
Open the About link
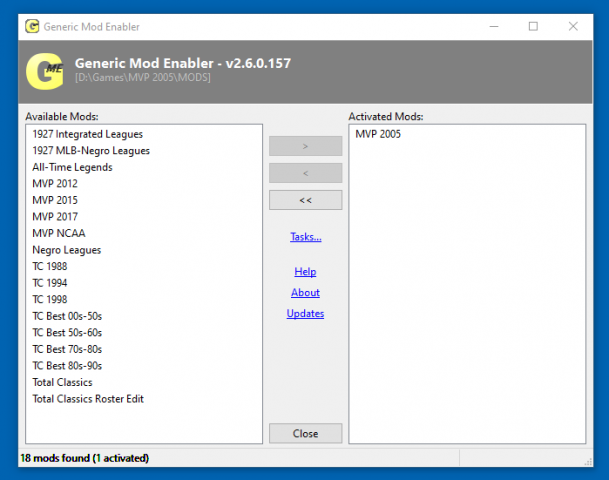coord(305,292)
